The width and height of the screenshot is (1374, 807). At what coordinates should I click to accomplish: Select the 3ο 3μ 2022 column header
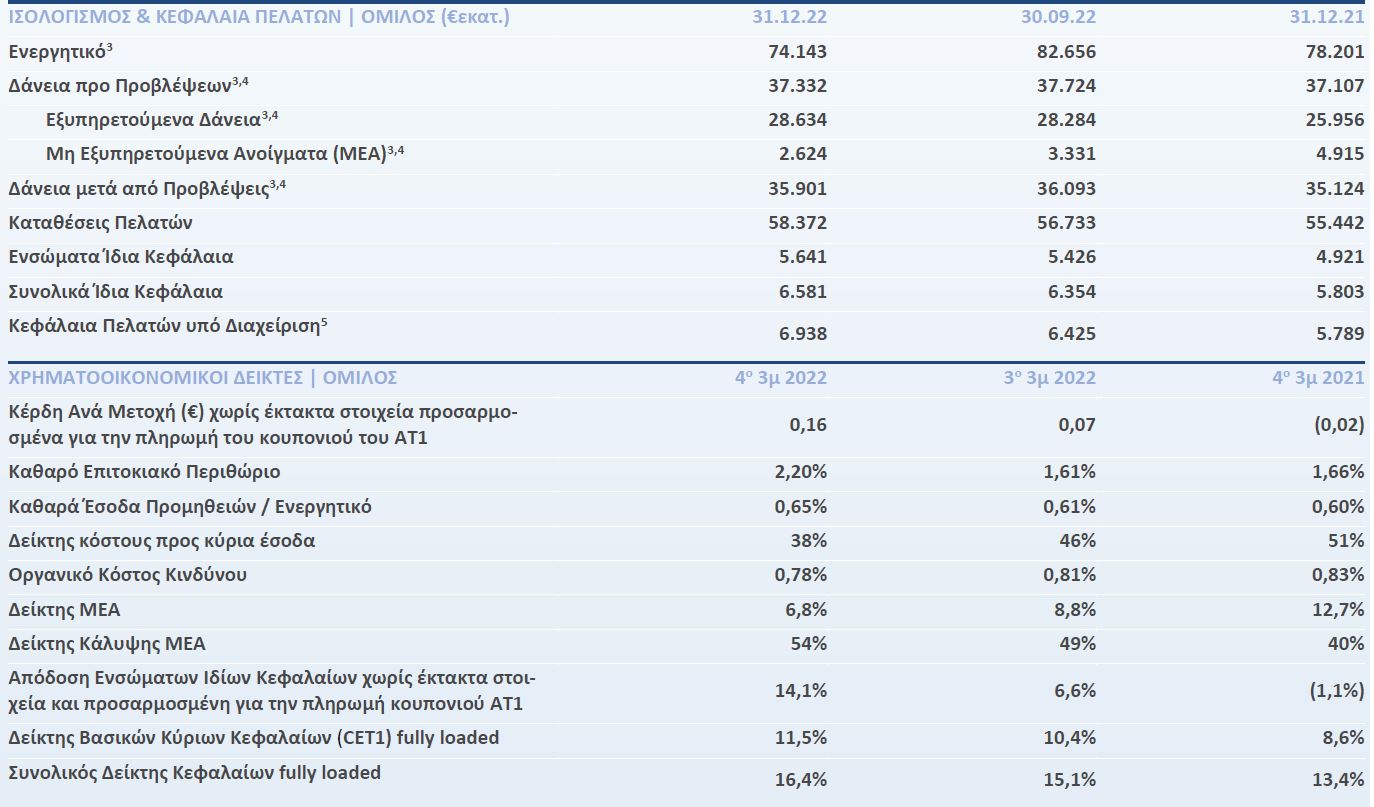[x=1050, y=377]
